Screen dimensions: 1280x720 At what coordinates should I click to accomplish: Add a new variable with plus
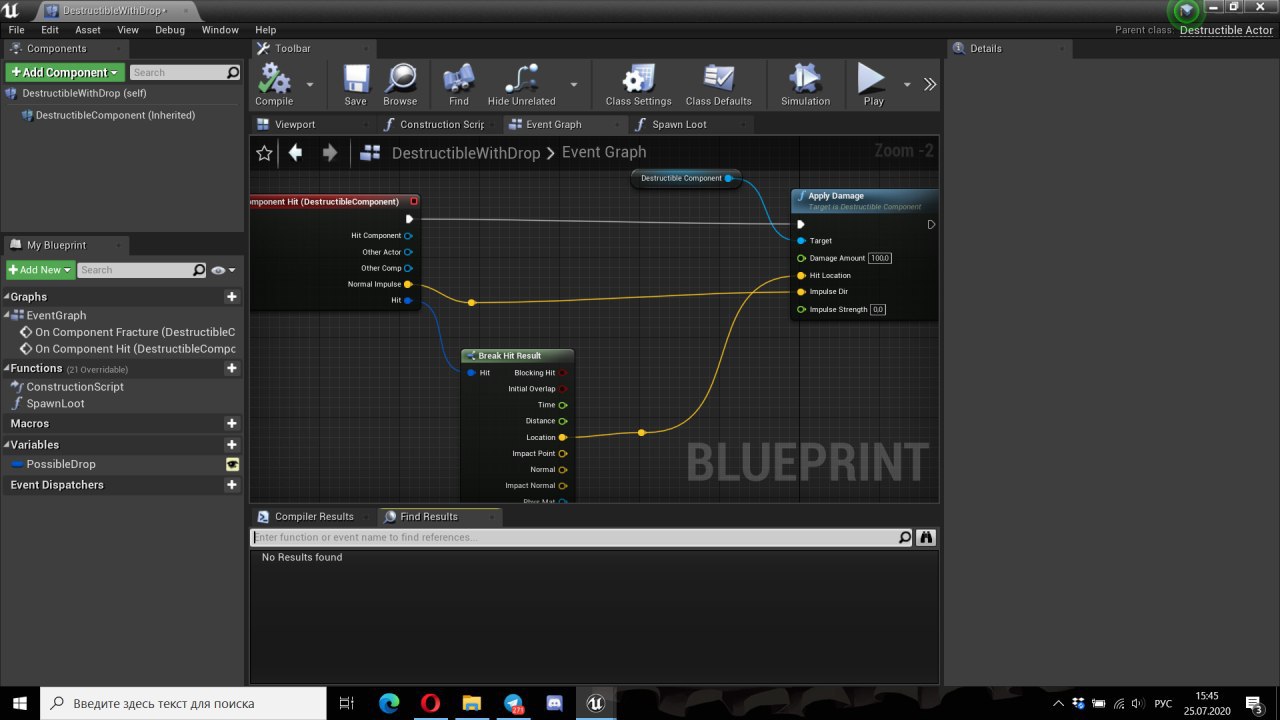point(232,445)
